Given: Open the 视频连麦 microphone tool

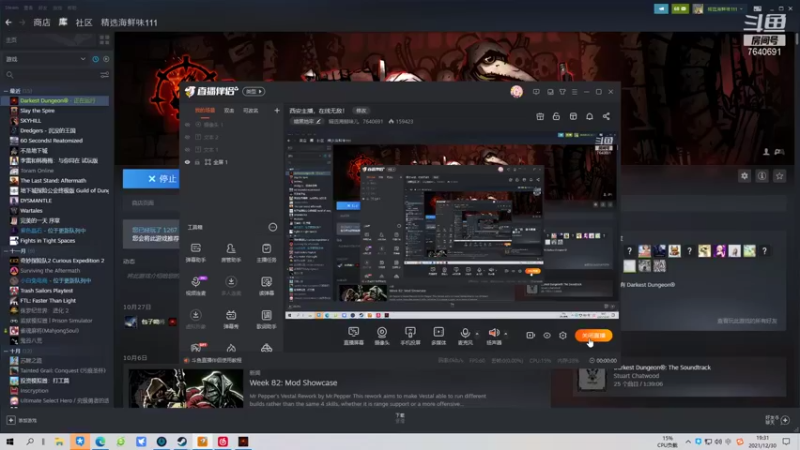Looking at the screenshot, I should (195, 286).
